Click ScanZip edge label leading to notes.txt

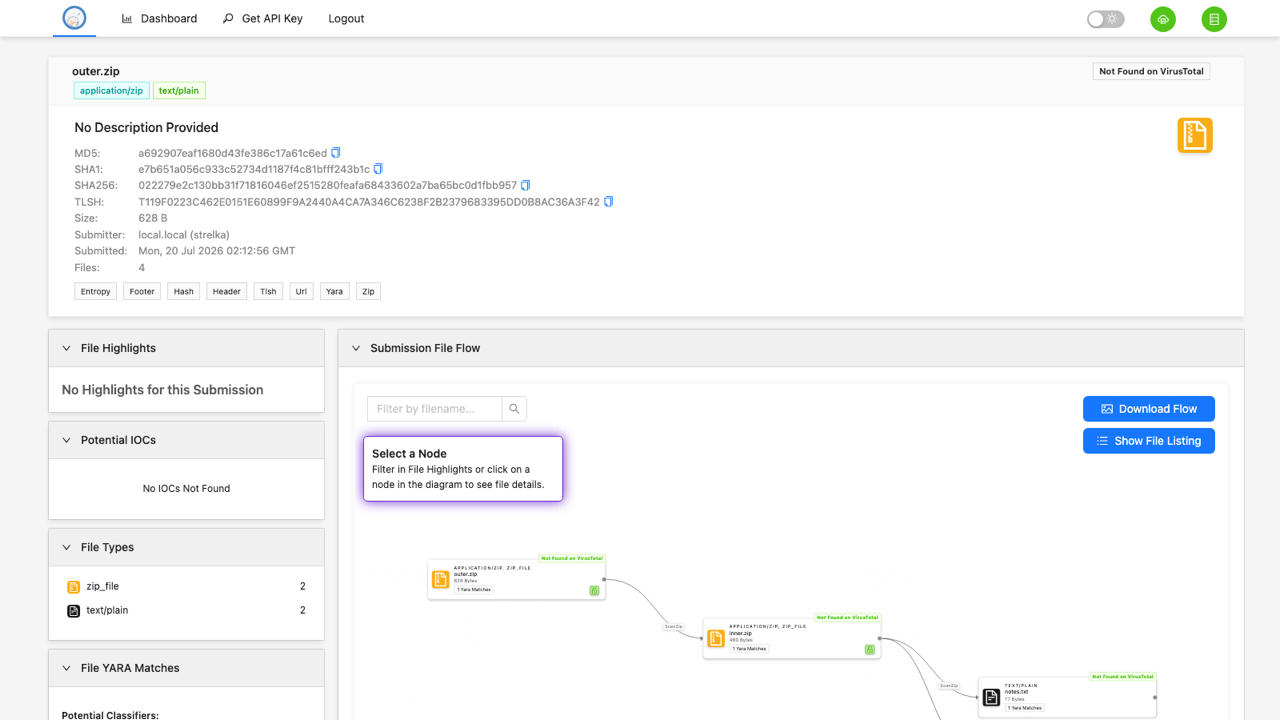949,685
